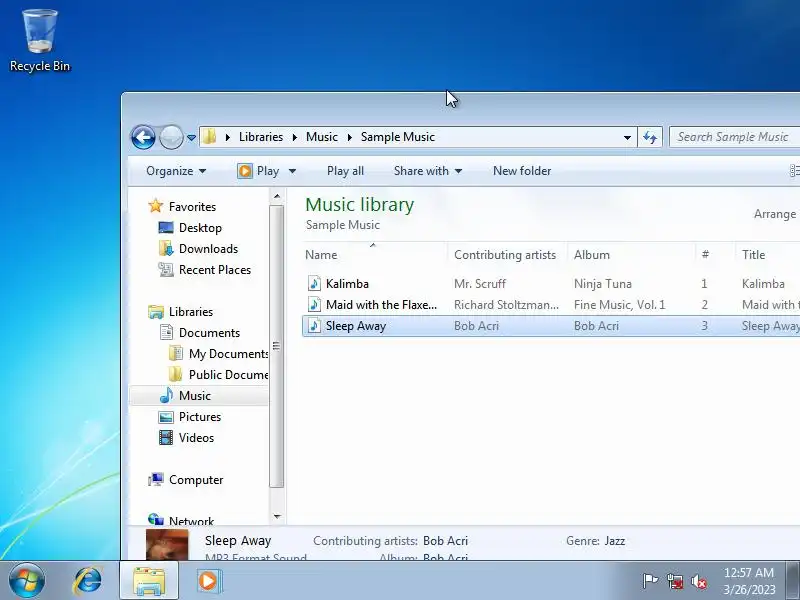800x600 pixels.
Task: Click the Search Sample Music field
Action: pos(734,137)
